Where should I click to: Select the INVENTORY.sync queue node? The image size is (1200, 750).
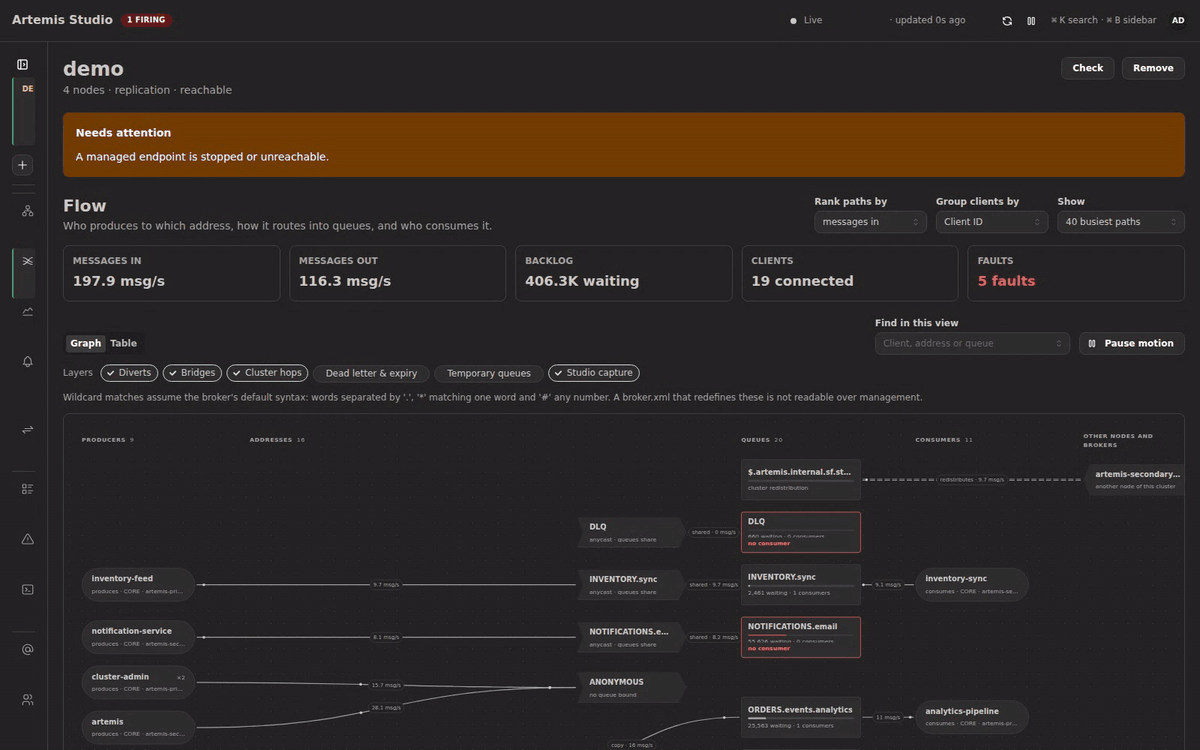pos(801,584)
